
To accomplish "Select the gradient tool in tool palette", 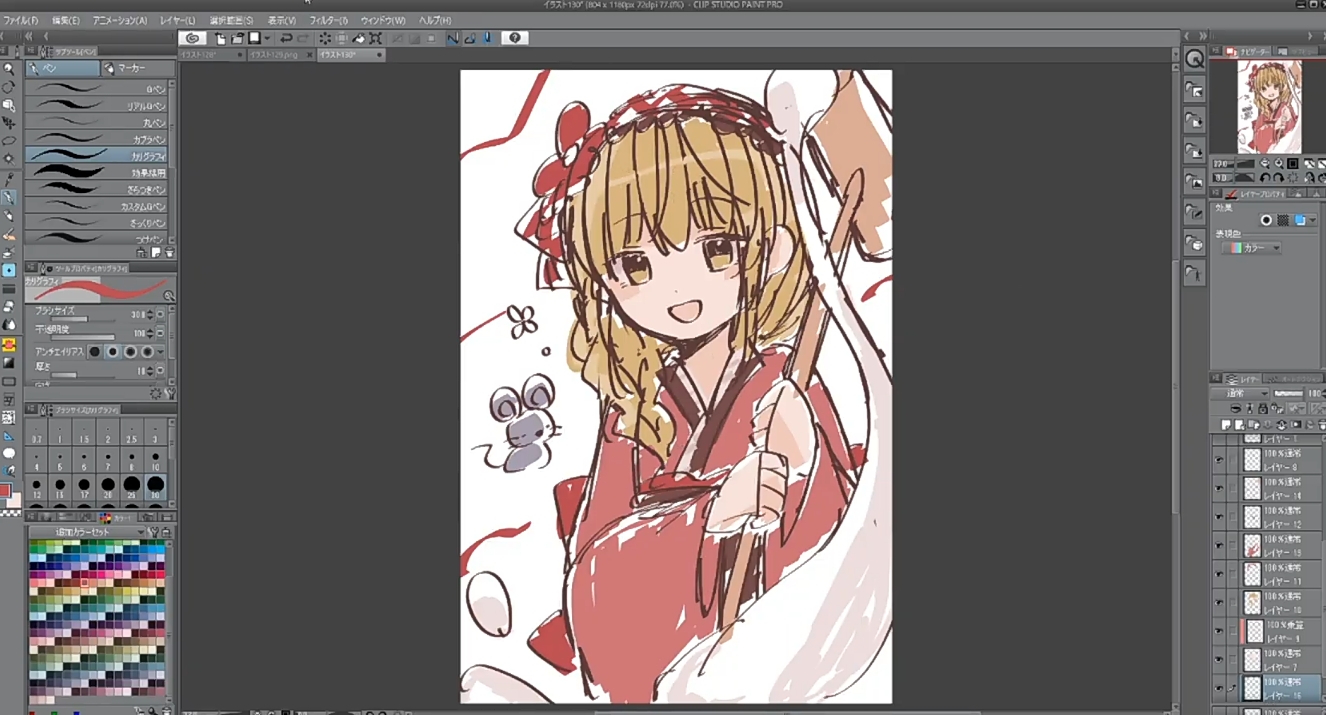I will point(9,362).
